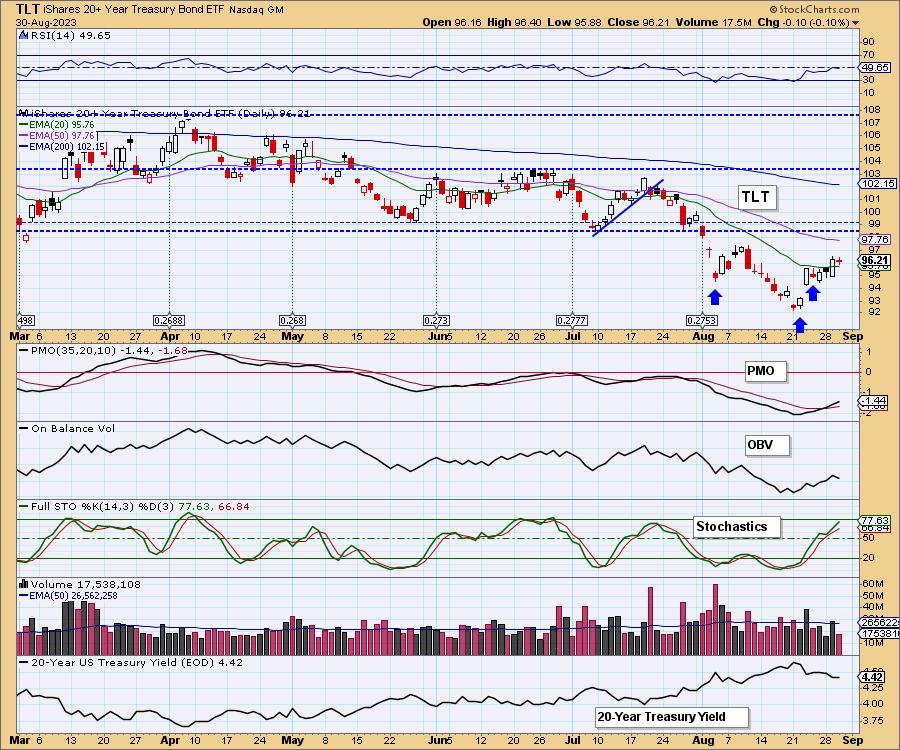The width and height of the screenshot is (900, 750).
Task: Click the Nasdaq GM exchange label
Action: pyautogui.click(x=256, y=10)
